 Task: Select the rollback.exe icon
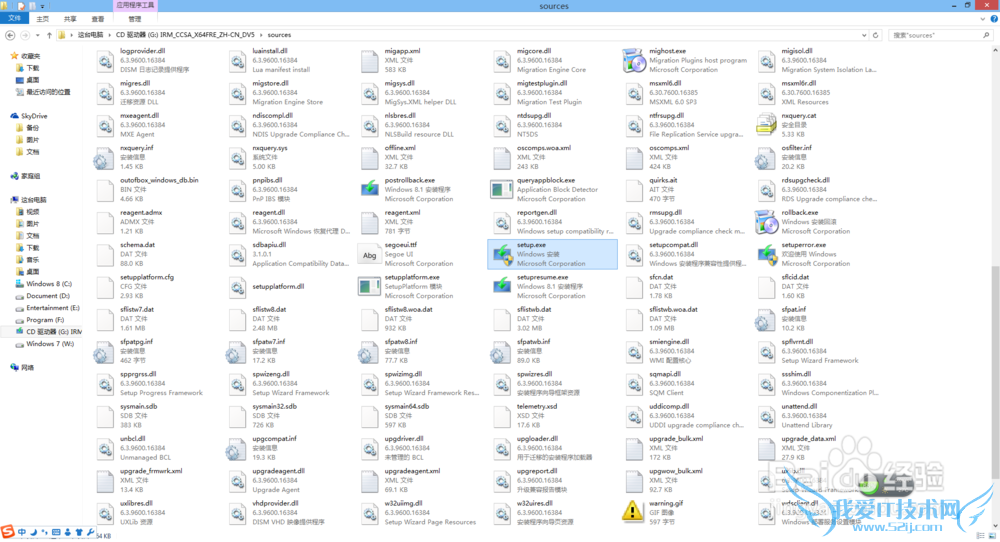[x=766, y=222]
